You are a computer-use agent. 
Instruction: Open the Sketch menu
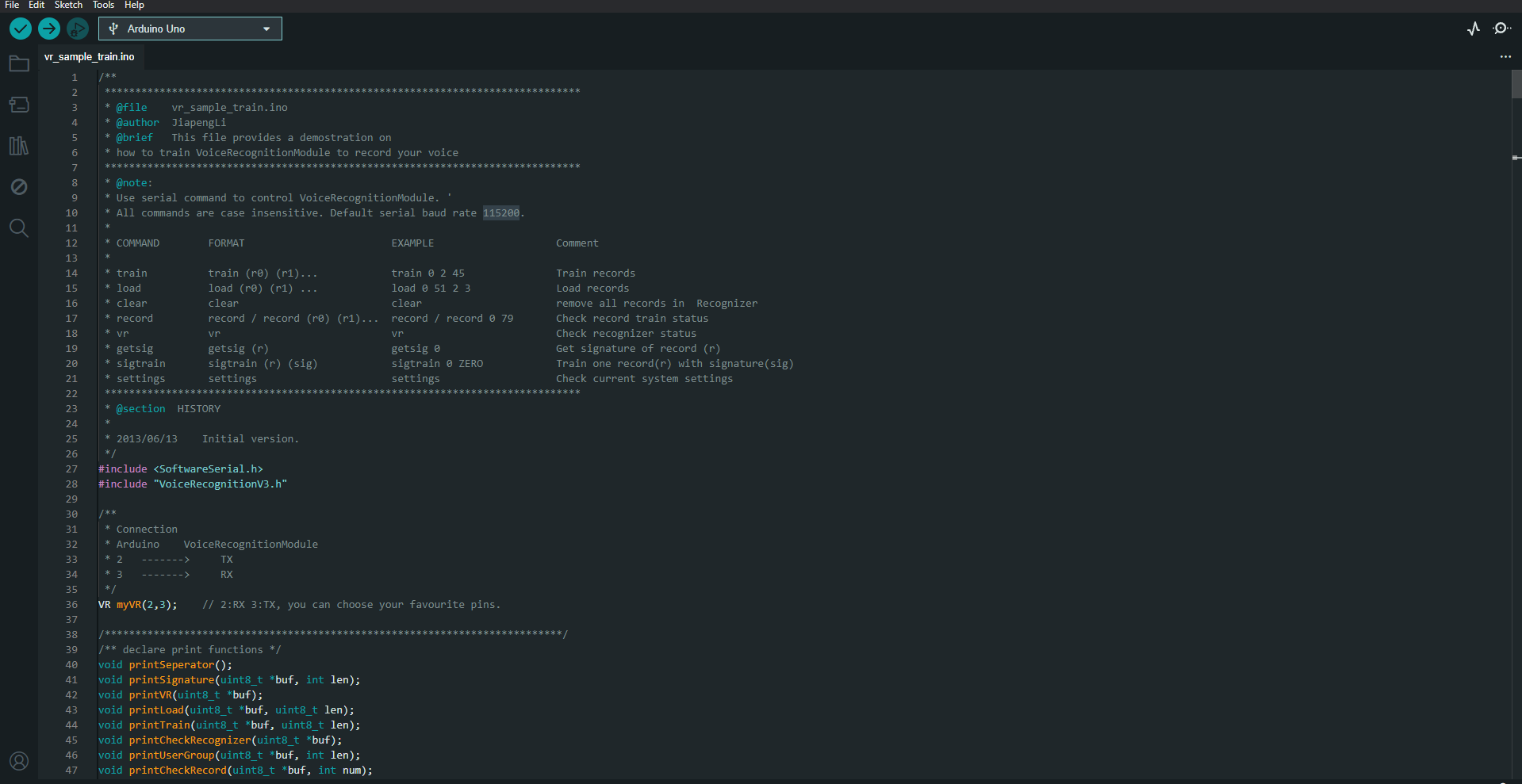click(x=68, y=5)
